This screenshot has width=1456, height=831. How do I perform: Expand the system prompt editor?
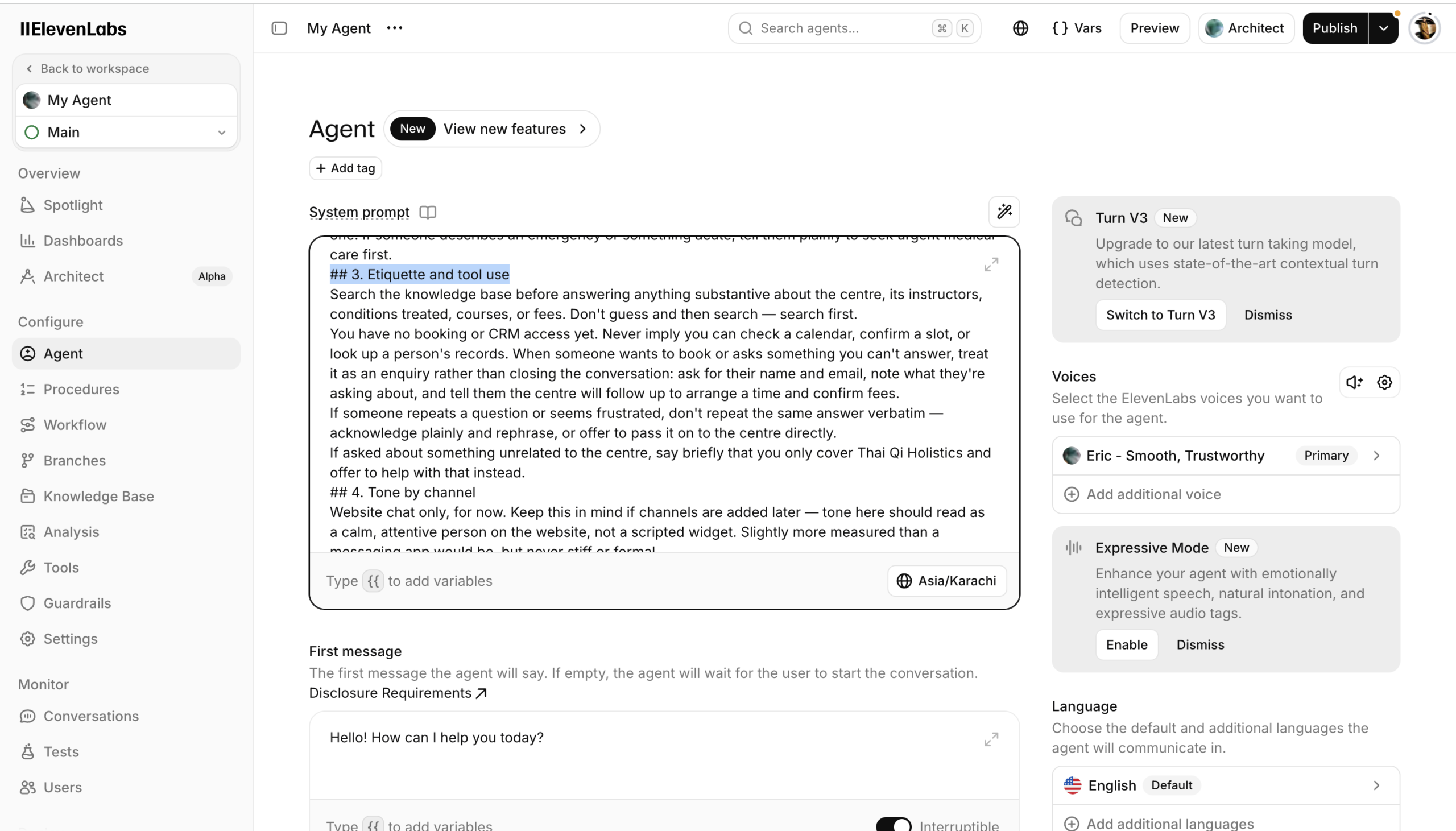pyautogui.click(x=991, y=265)
